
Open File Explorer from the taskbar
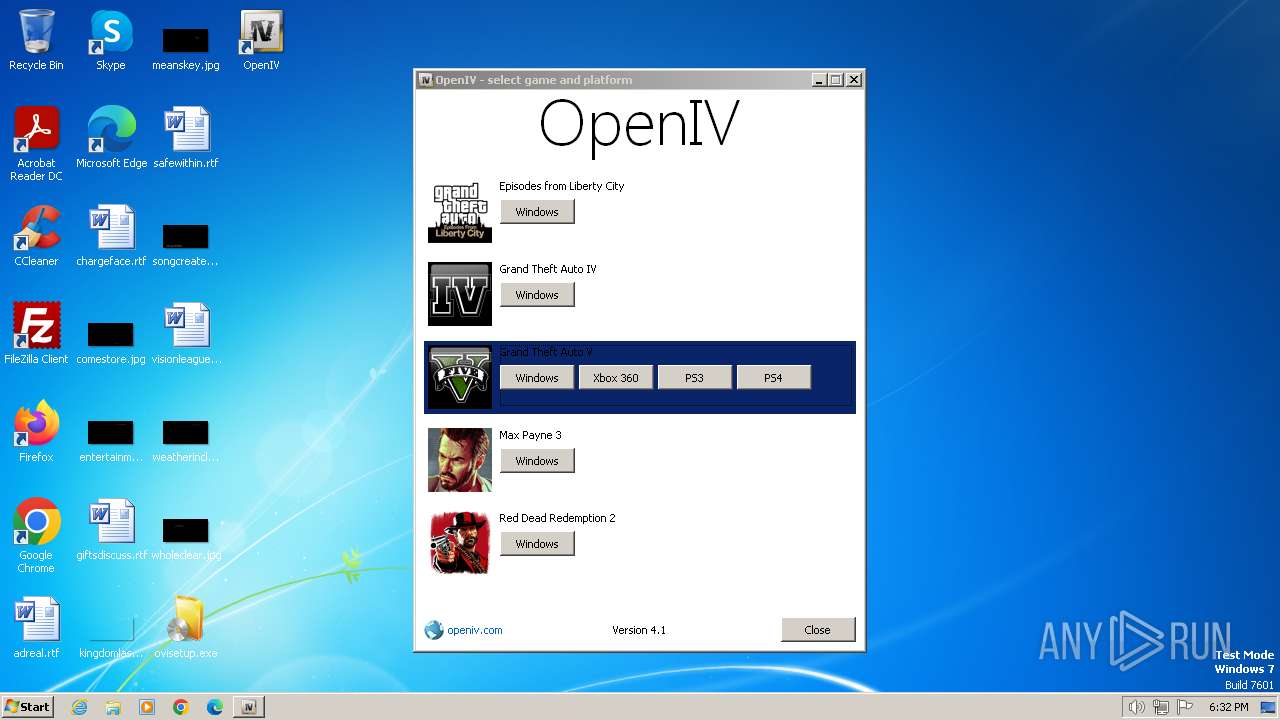(113, 707)
